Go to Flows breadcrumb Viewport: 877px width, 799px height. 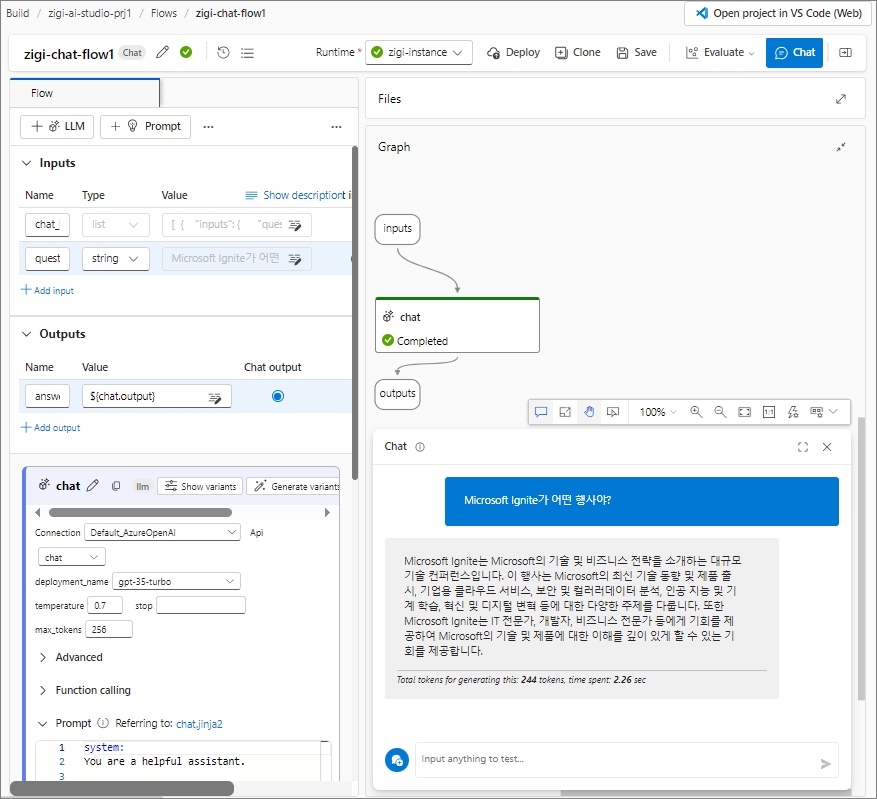pyautogui.click(x=163, y=13)
